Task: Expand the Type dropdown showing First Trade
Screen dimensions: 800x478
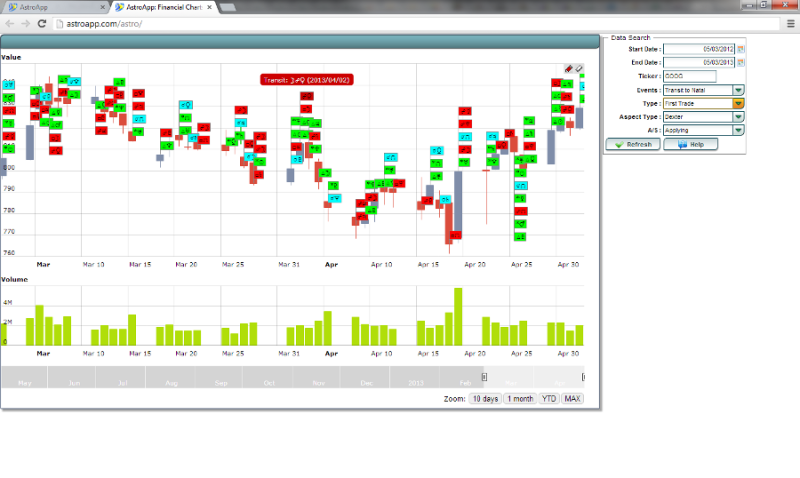Action: point(739,102)
